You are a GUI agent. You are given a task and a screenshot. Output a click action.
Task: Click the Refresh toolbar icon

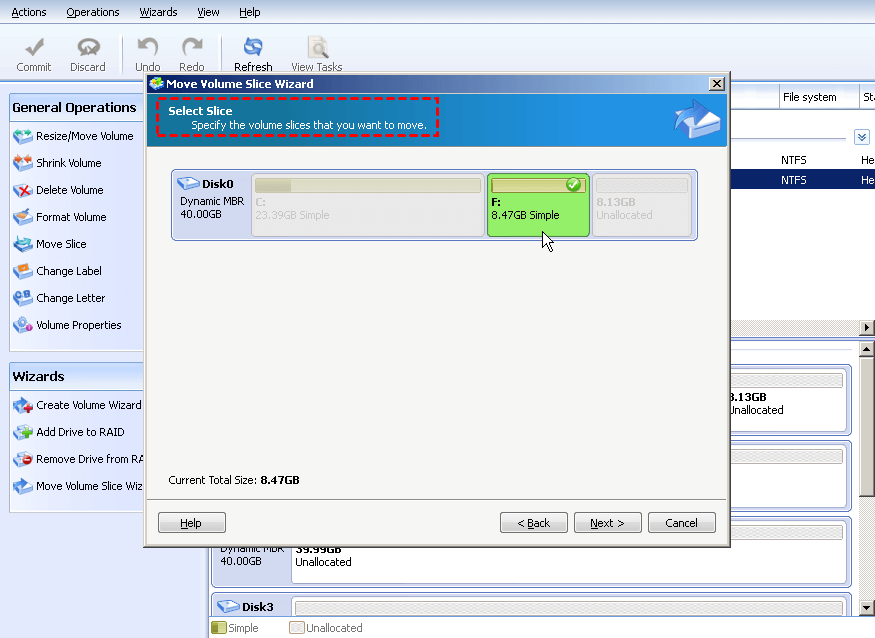pyautogui.click(x=253, y=47)
